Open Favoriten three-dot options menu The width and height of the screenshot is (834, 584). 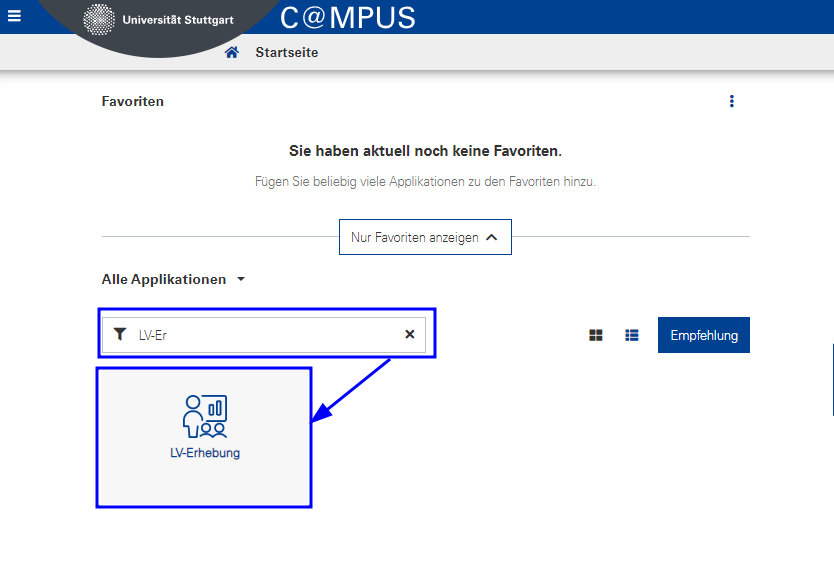click(x=732, y=101)
